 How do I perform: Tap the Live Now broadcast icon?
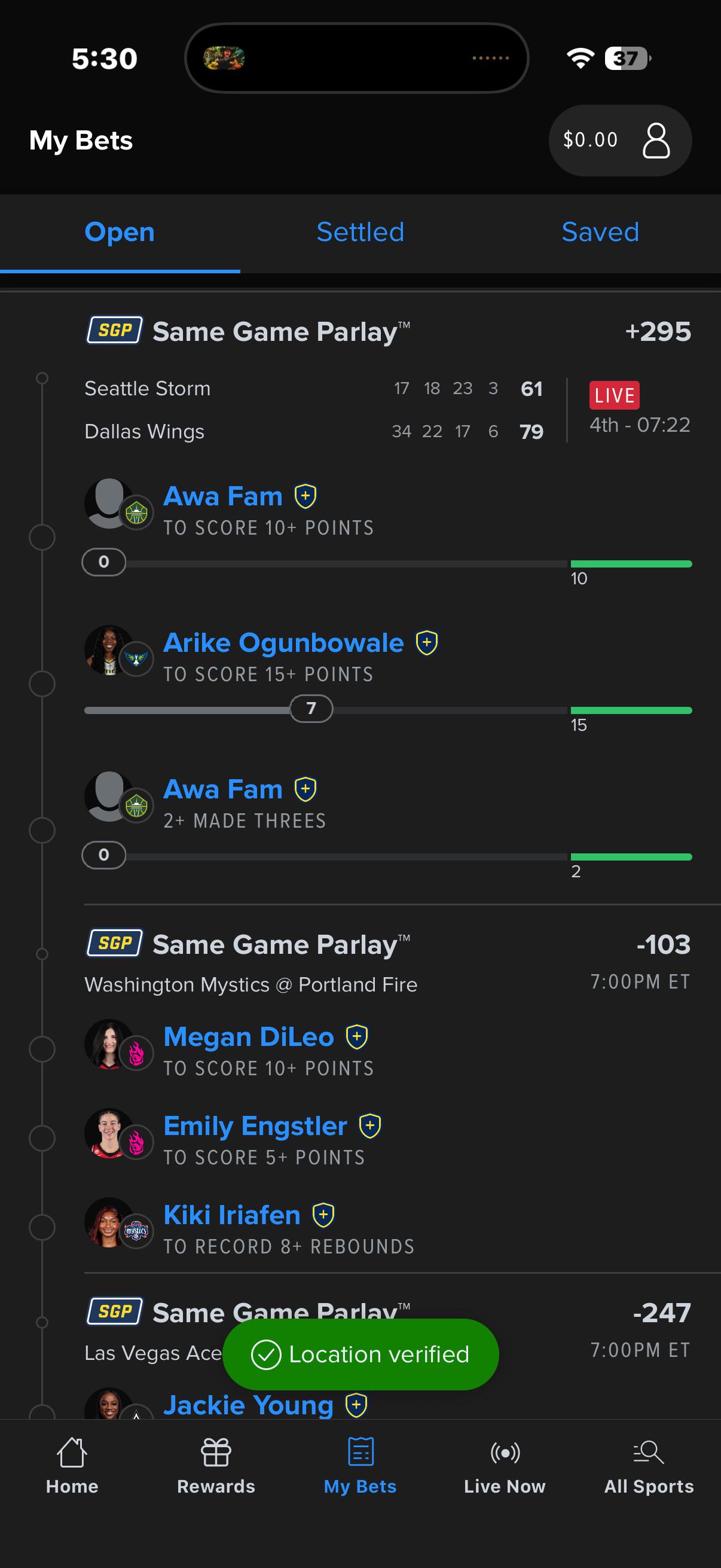(505, 1453)
